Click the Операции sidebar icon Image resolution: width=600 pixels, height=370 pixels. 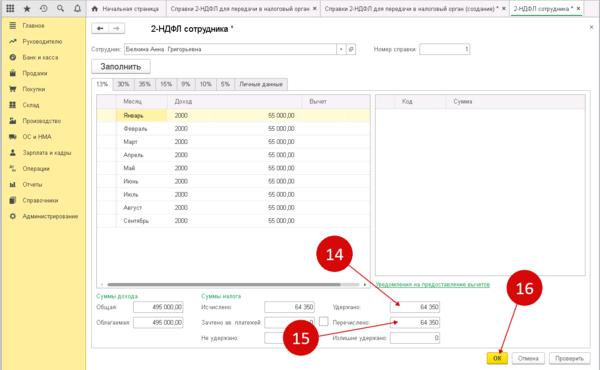click(13, 168)
